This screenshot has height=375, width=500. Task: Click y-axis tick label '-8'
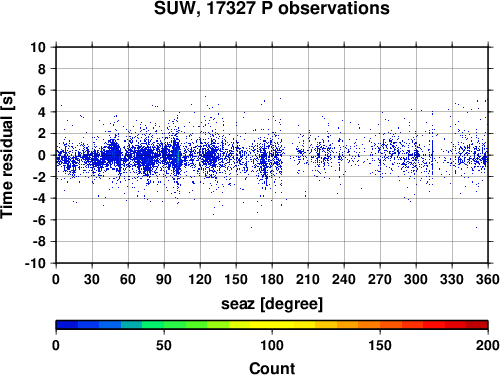tap(39, 242)
